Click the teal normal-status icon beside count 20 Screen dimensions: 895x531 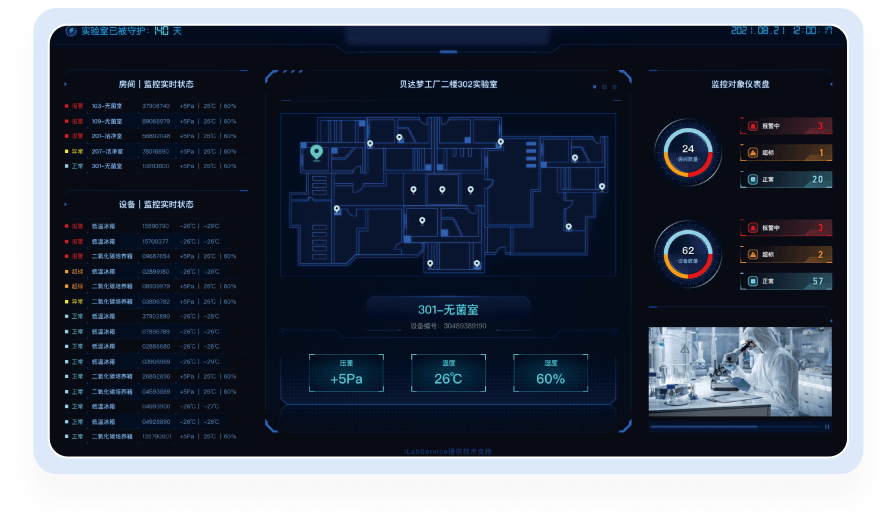click(753, 180)
